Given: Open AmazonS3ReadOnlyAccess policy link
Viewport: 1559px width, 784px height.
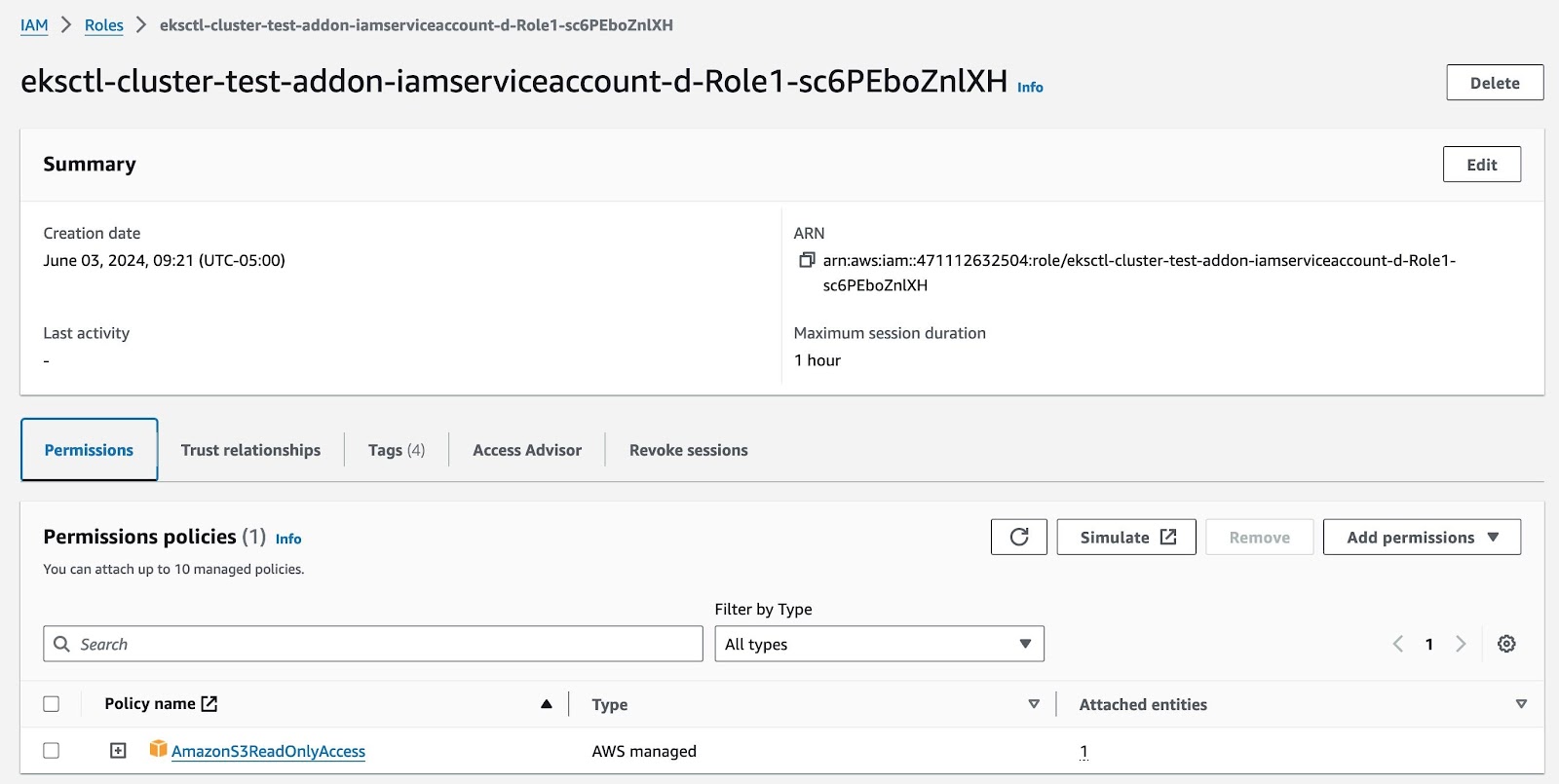Looking at the screenshot, I should click(x=268, y=751).
